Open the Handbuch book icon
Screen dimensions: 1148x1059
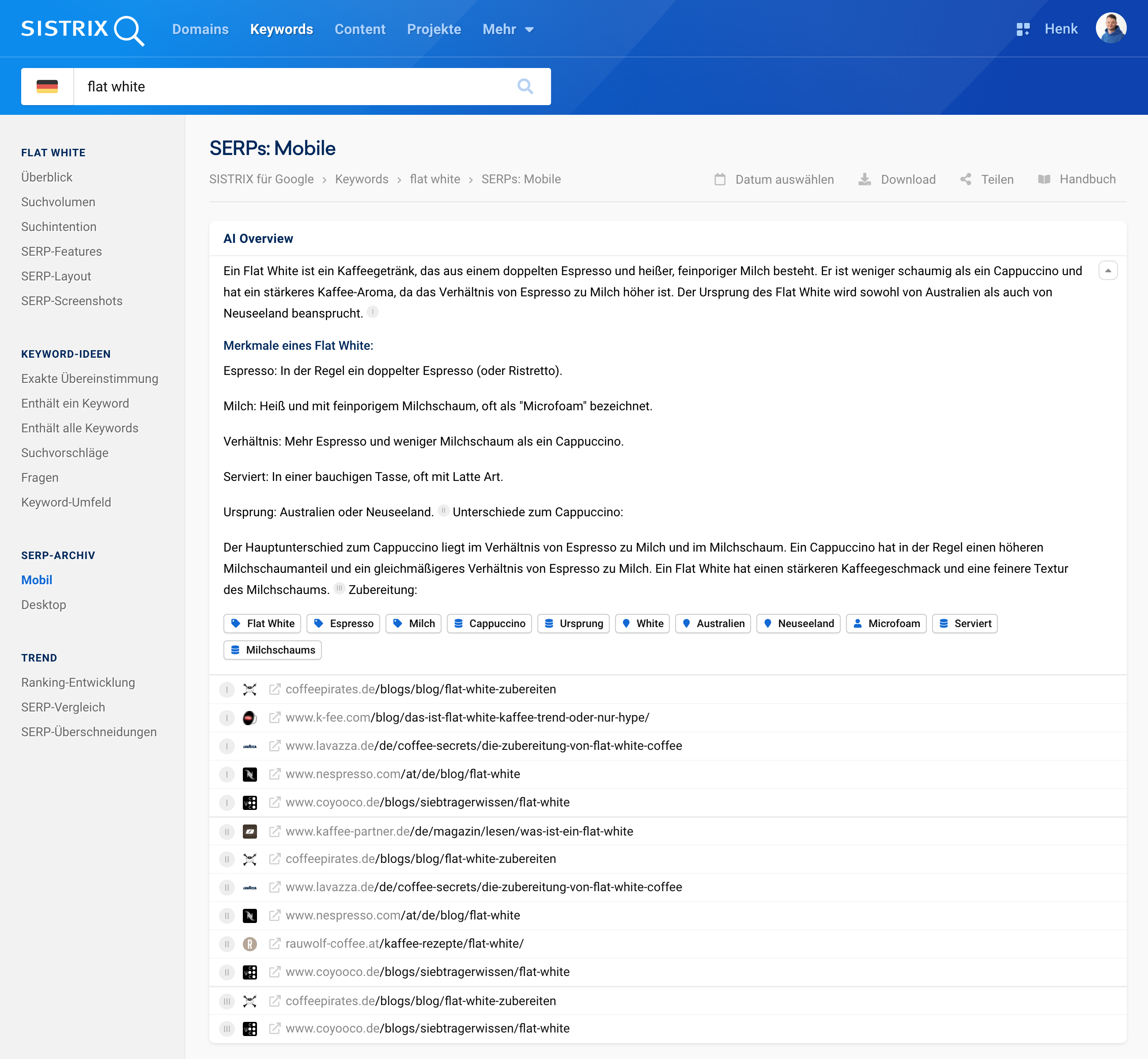pos(1044,179)
